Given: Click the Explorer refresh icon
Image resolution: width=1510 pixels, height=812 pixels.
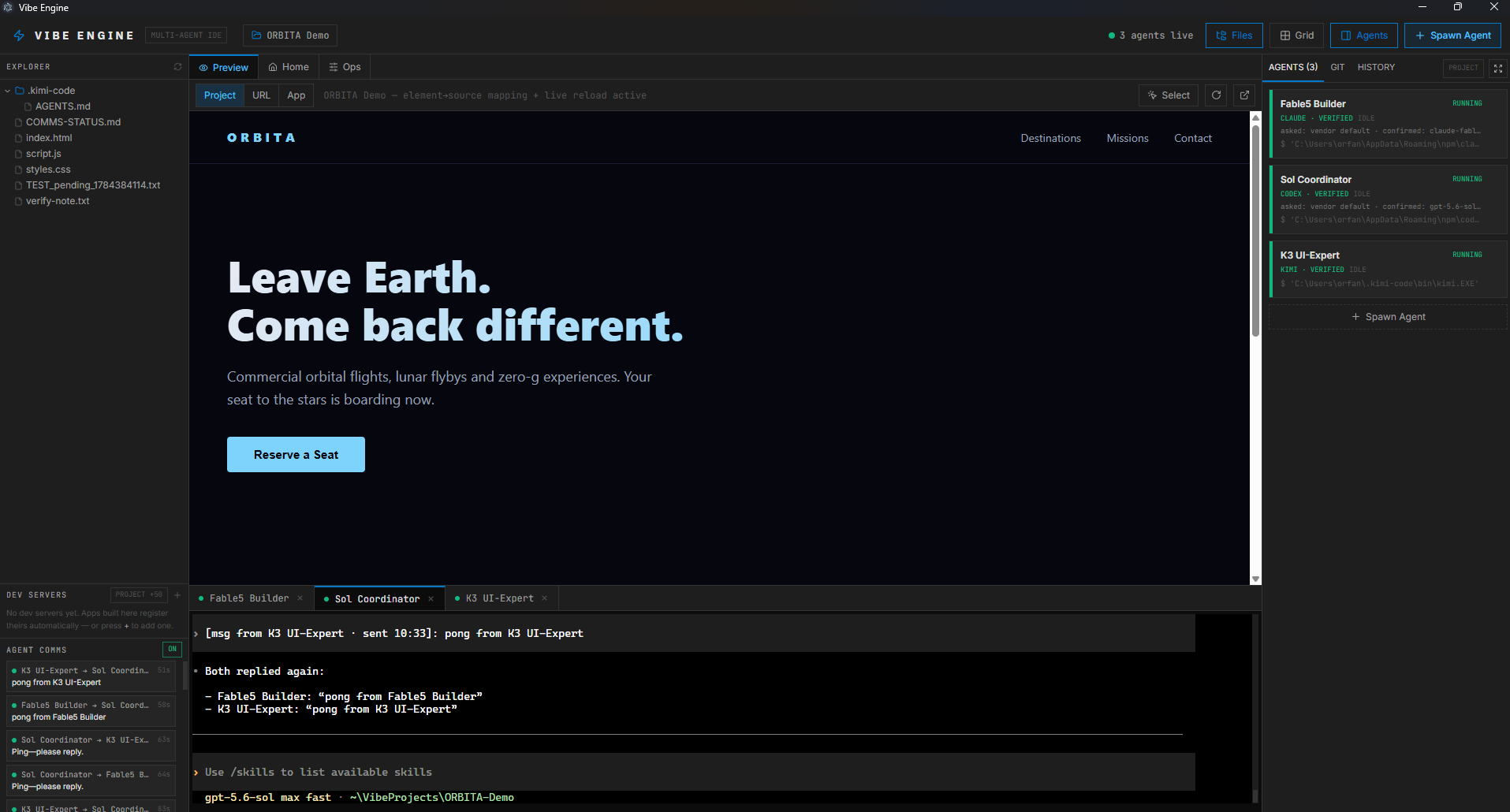Looking at the screenshot, I should [177, 67].
